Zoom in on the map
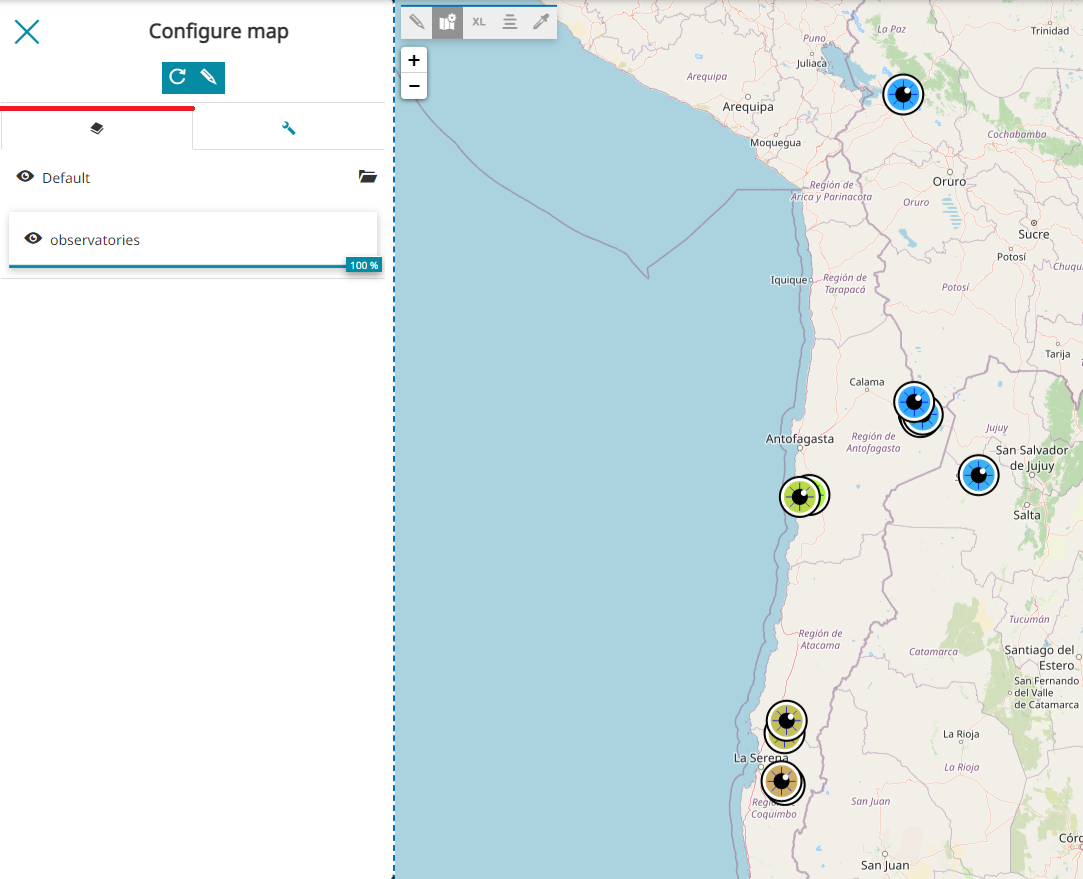This screenshot has width=1083, height=879. click(x=414, y=60)
